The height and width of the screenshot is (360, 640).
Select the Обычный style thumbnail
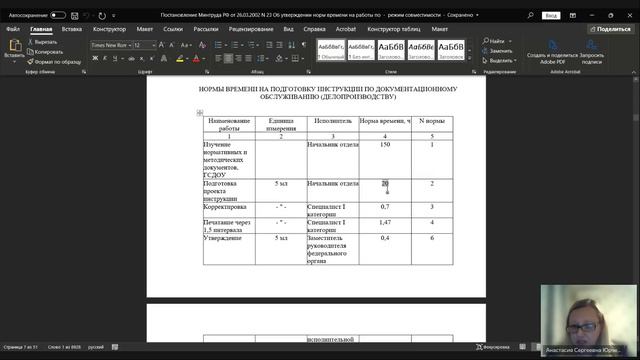[331, 50]
